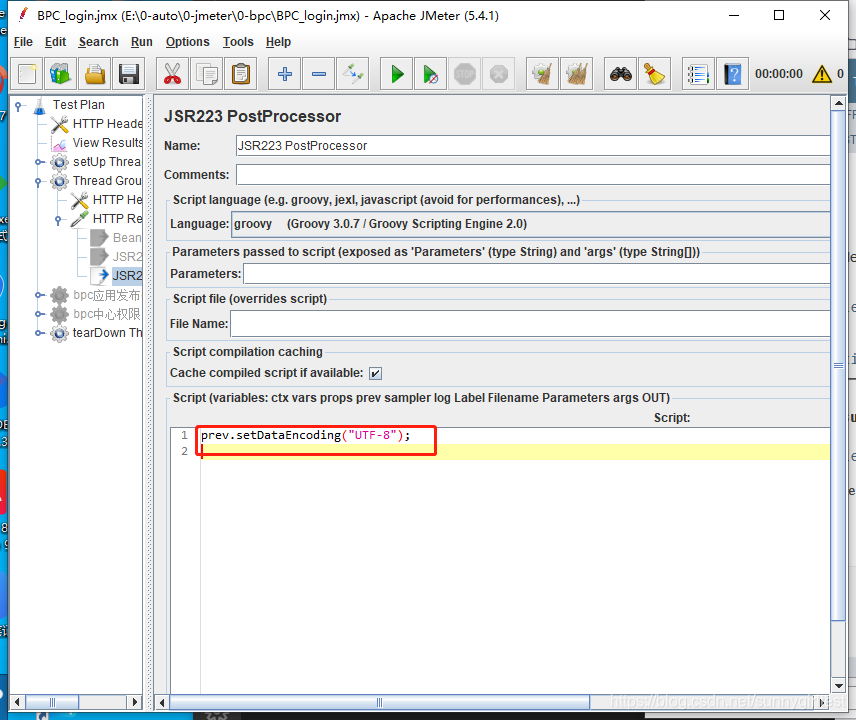Toggle Cache compiled script checkbox
Screen dimensions: 856x720
375,373
